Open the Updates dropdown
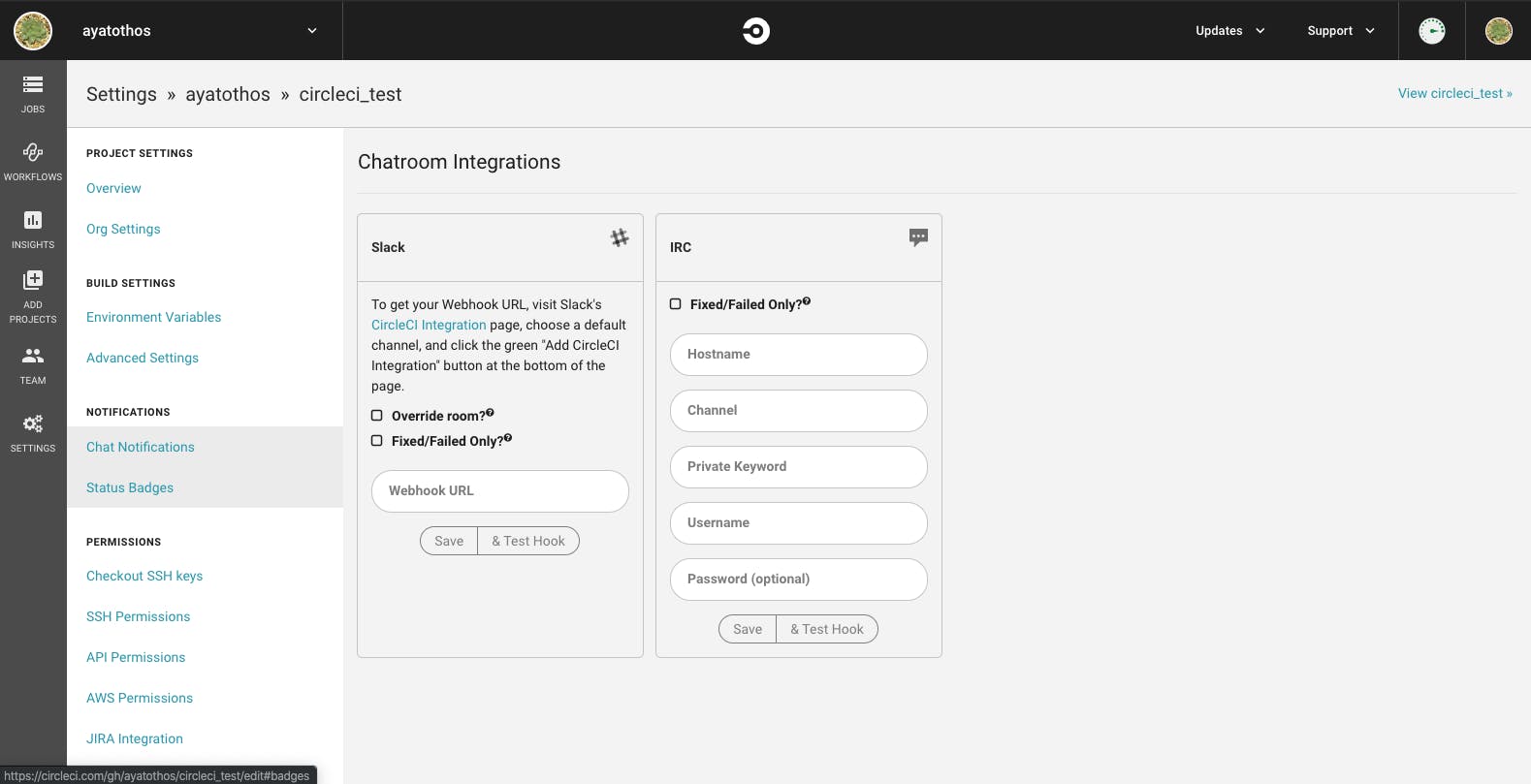1531x784 pixels. (x=1230, y=31)
